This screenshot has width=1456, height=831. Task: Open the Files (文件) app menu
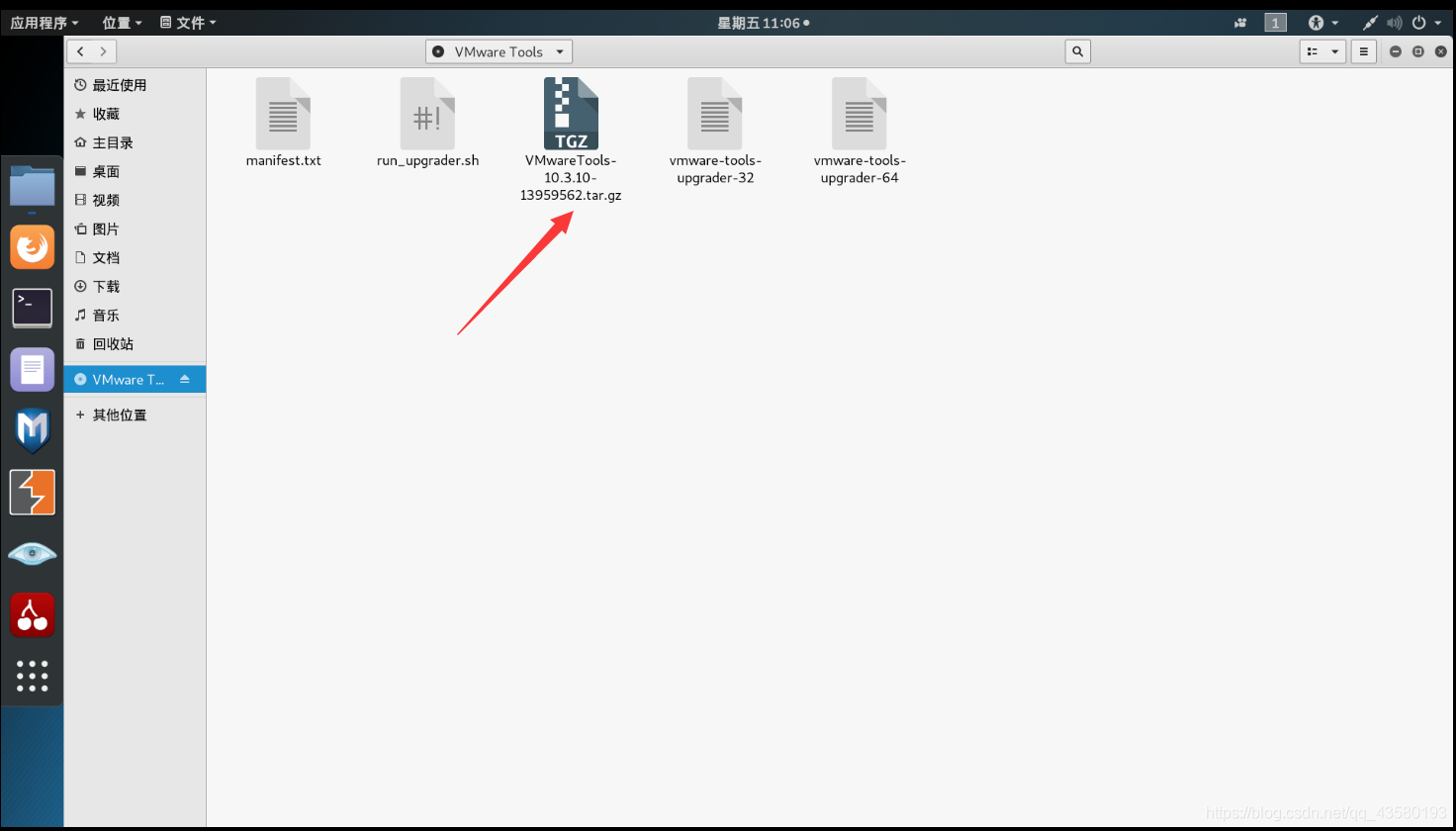click(x=188, y=23)
